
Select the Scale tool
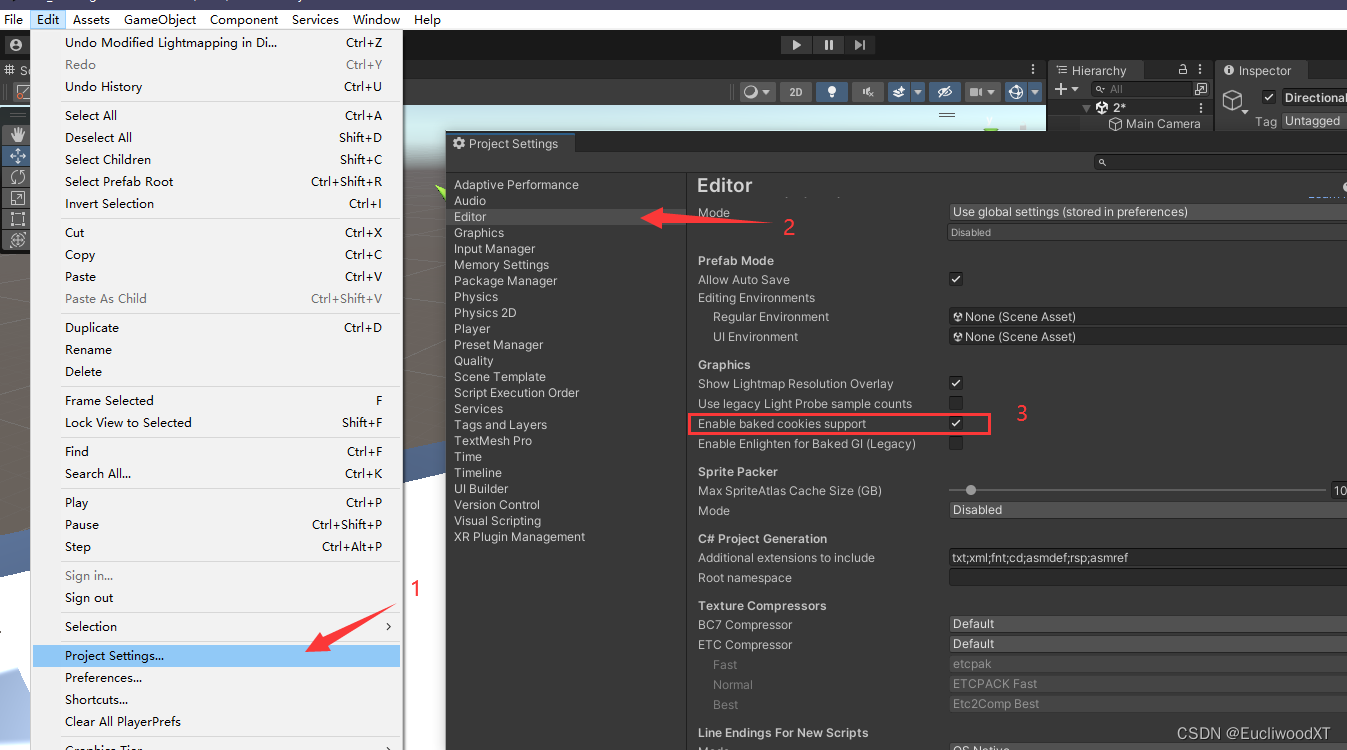[x=17, y=198]
